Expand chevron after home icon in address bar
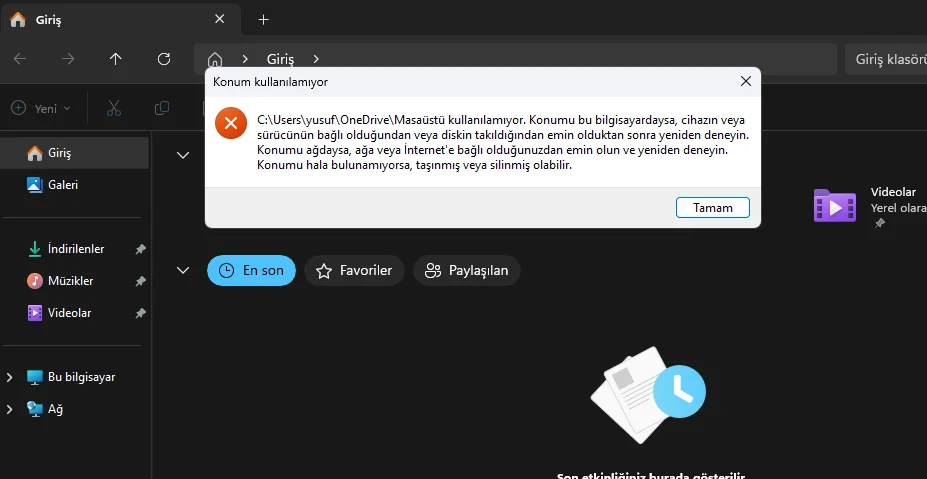927x479 pixels. point(245,59)
